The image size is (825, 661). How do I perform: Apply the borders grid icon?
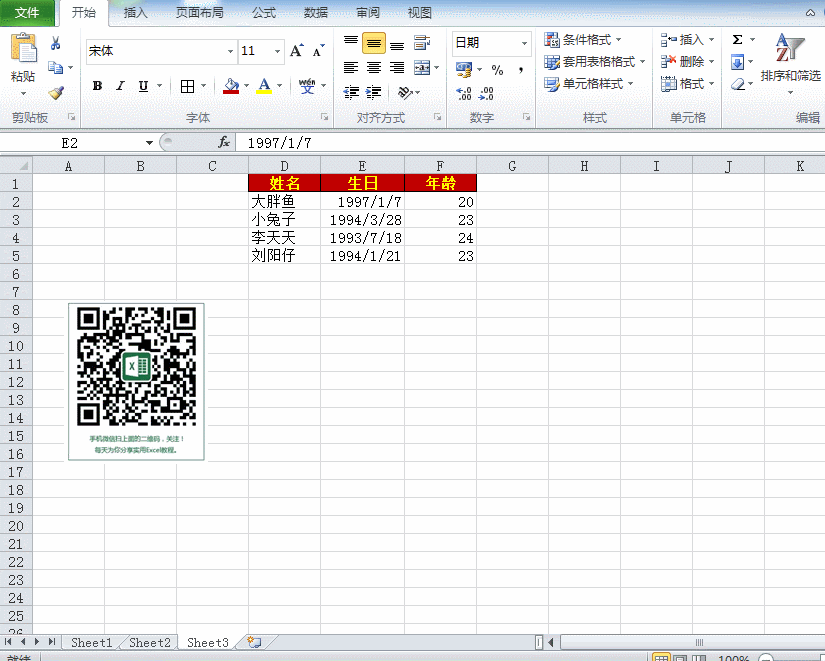[187, 86]
